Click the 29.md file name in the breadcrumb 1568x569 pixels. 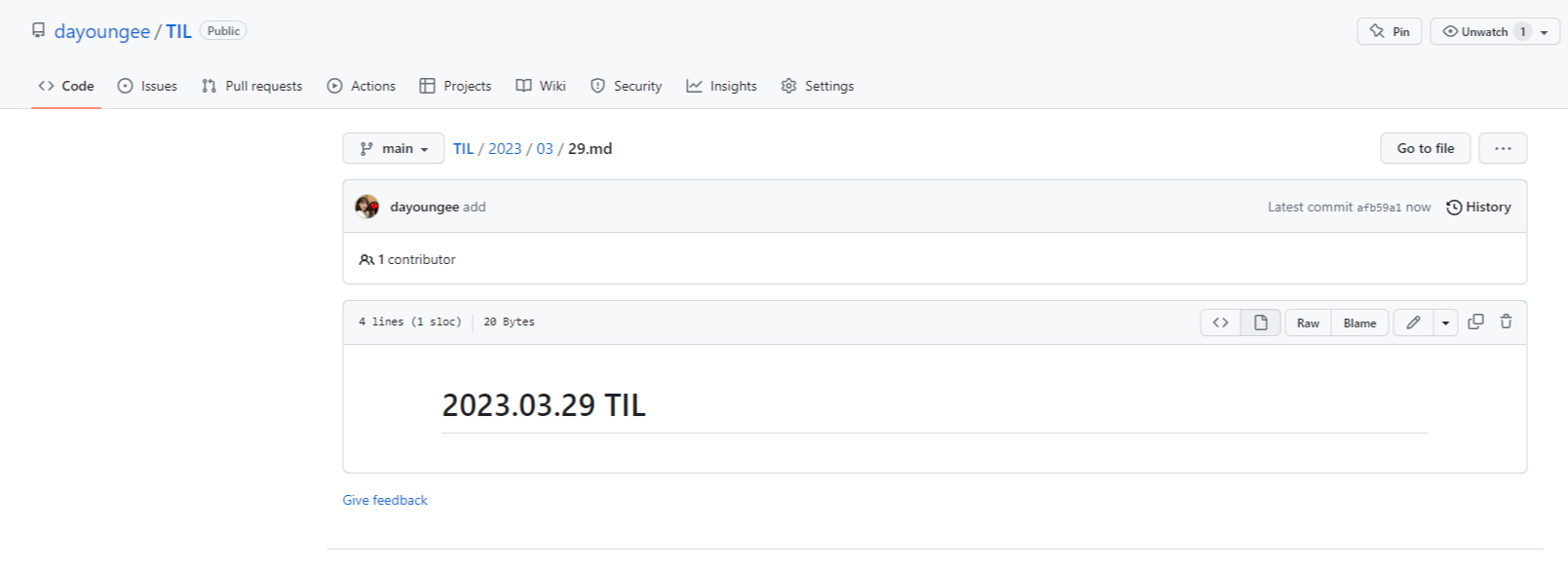pos(590,148)
